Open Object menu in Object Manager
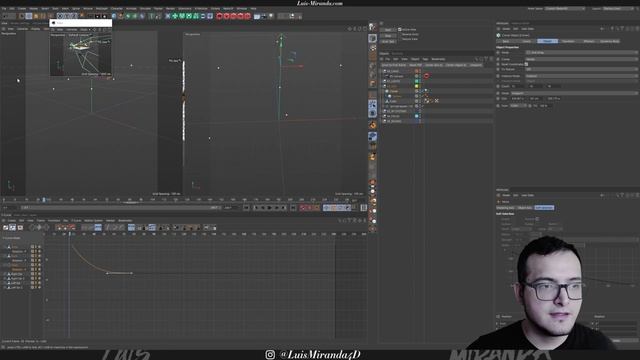This screenshot has width=640, height=360. 415,59
